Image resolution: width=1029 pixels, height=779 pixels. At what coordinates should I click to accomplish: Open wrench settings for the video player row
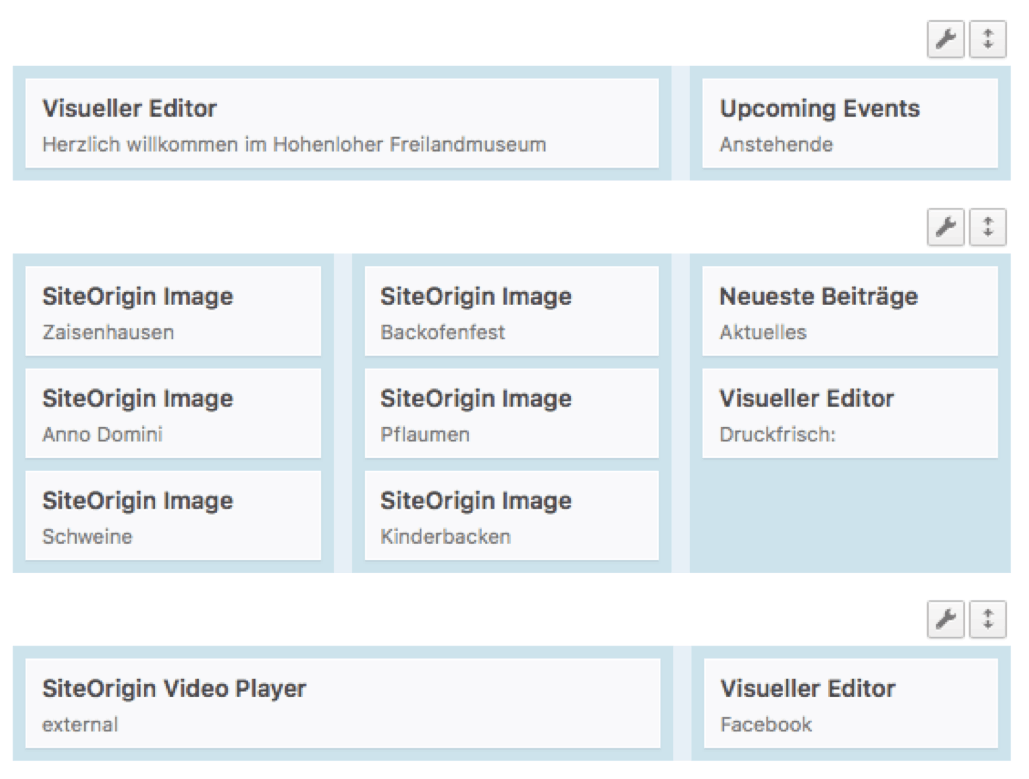[945, 619]
